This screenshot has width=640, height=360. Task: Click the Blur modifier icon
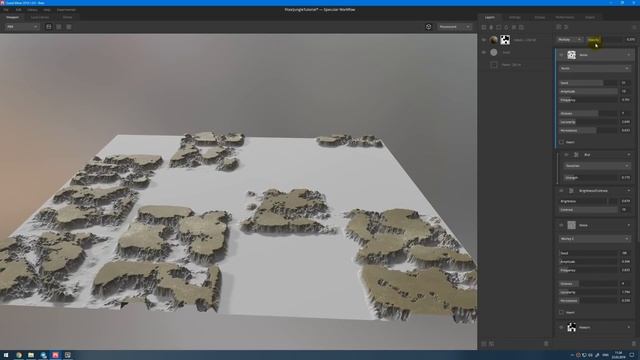[x=576, y=155]
